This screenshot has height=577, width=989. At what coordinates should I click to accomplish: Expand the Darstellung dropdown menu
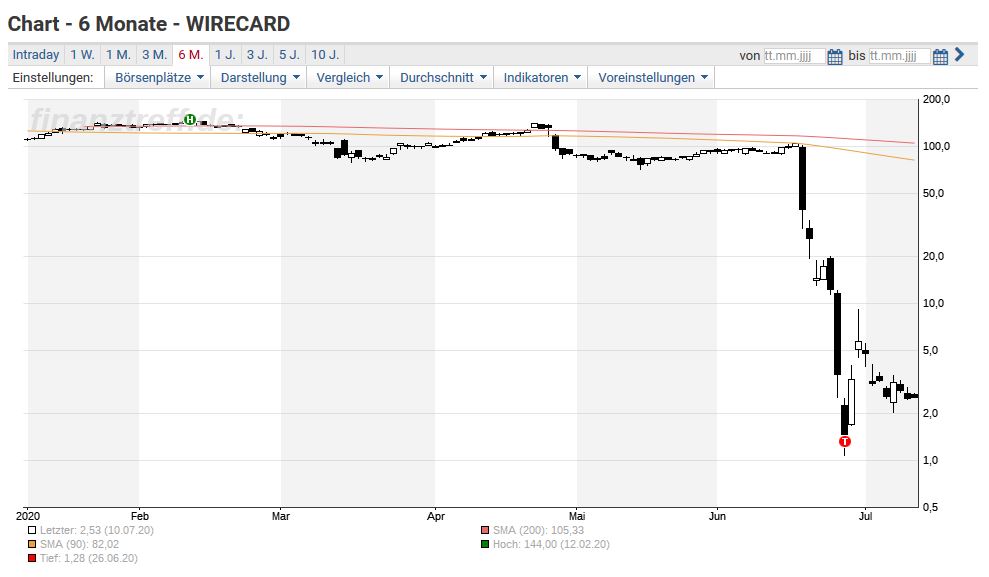click(259, 78)
